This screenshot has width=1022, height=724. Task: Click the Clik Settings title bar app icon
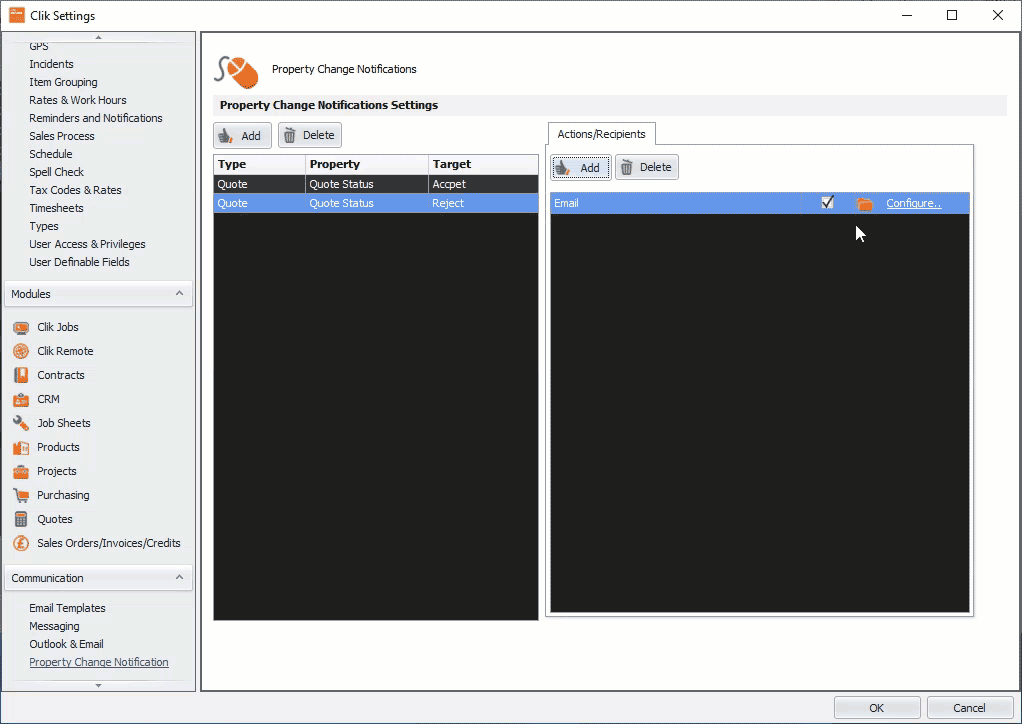tap(16, 15)
